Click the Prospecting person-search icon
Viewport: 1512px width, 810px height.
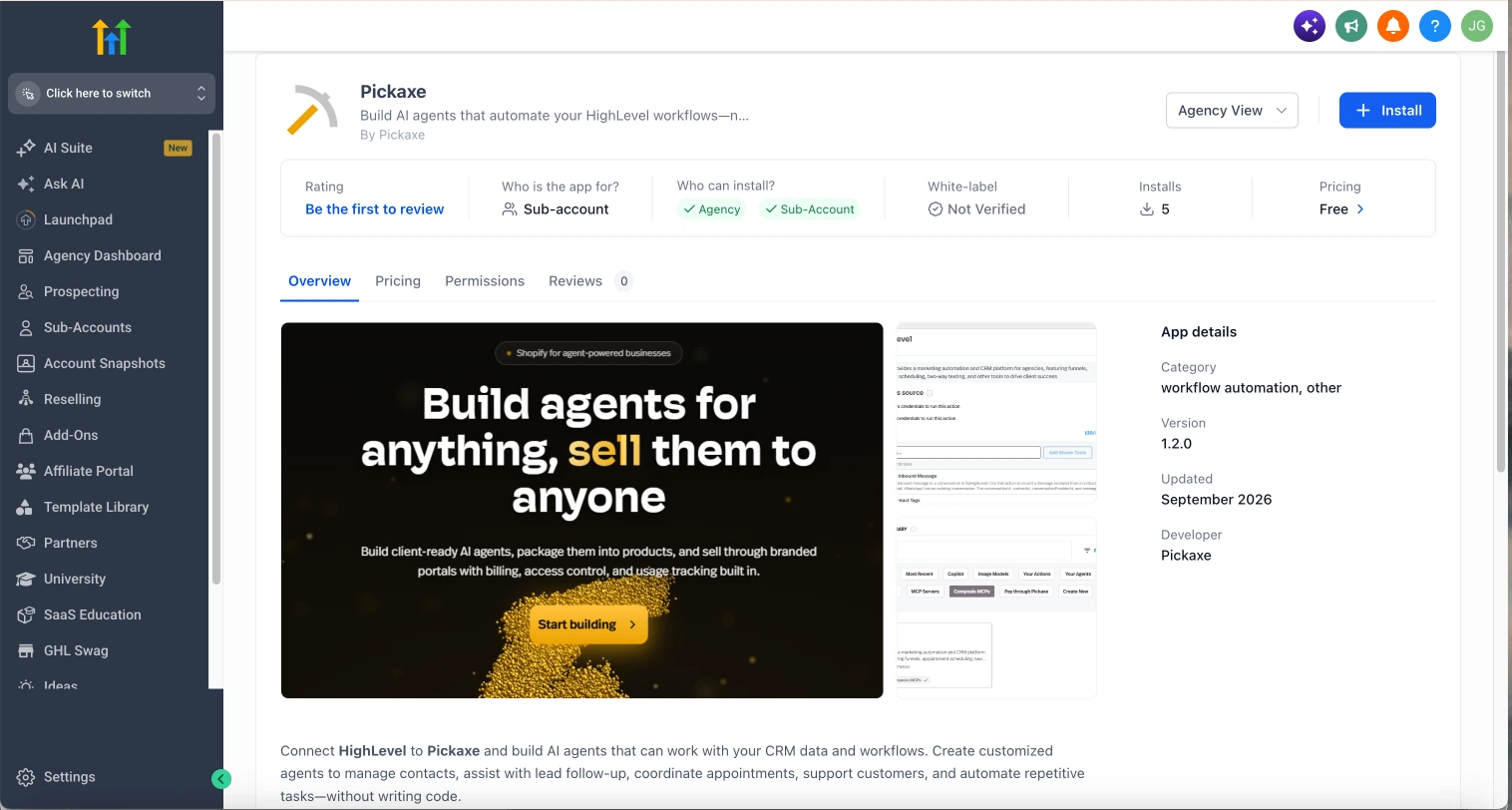point(26,291)
